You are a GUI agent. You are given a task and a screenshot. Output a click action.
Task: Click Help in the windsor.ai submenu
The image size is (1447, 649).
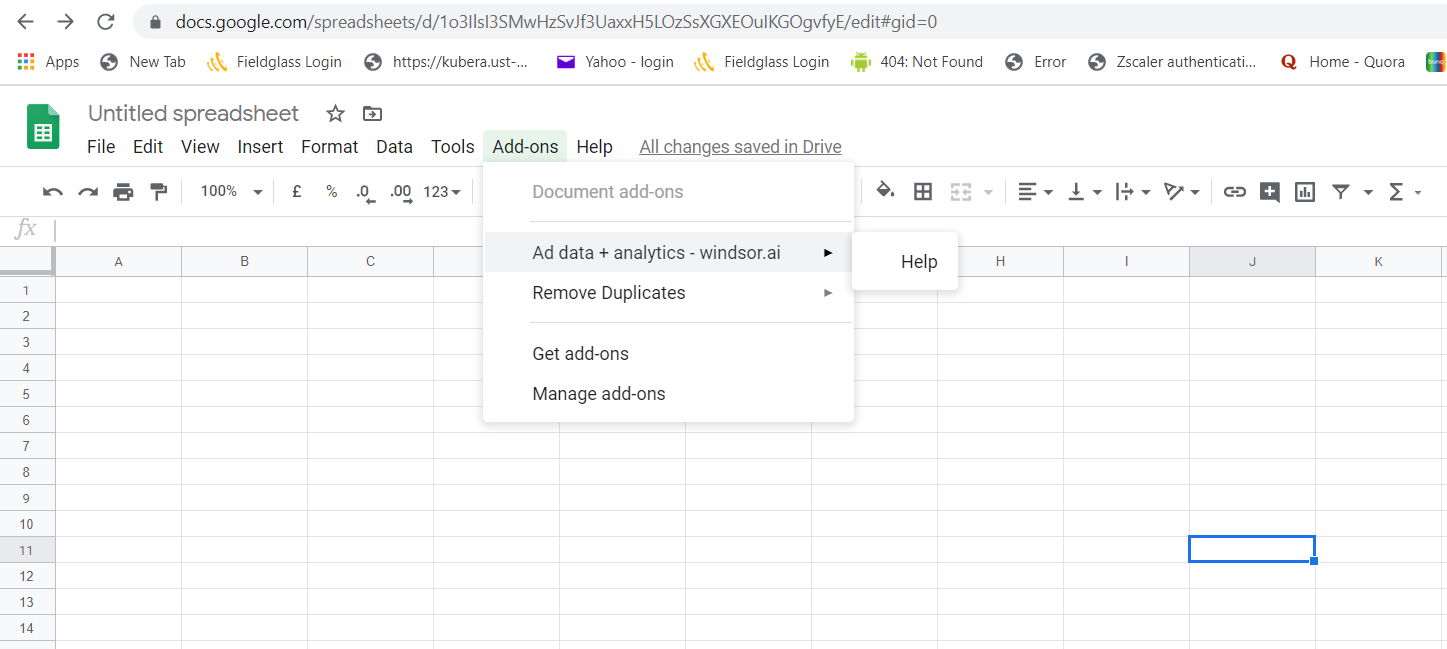pos(918,262)
